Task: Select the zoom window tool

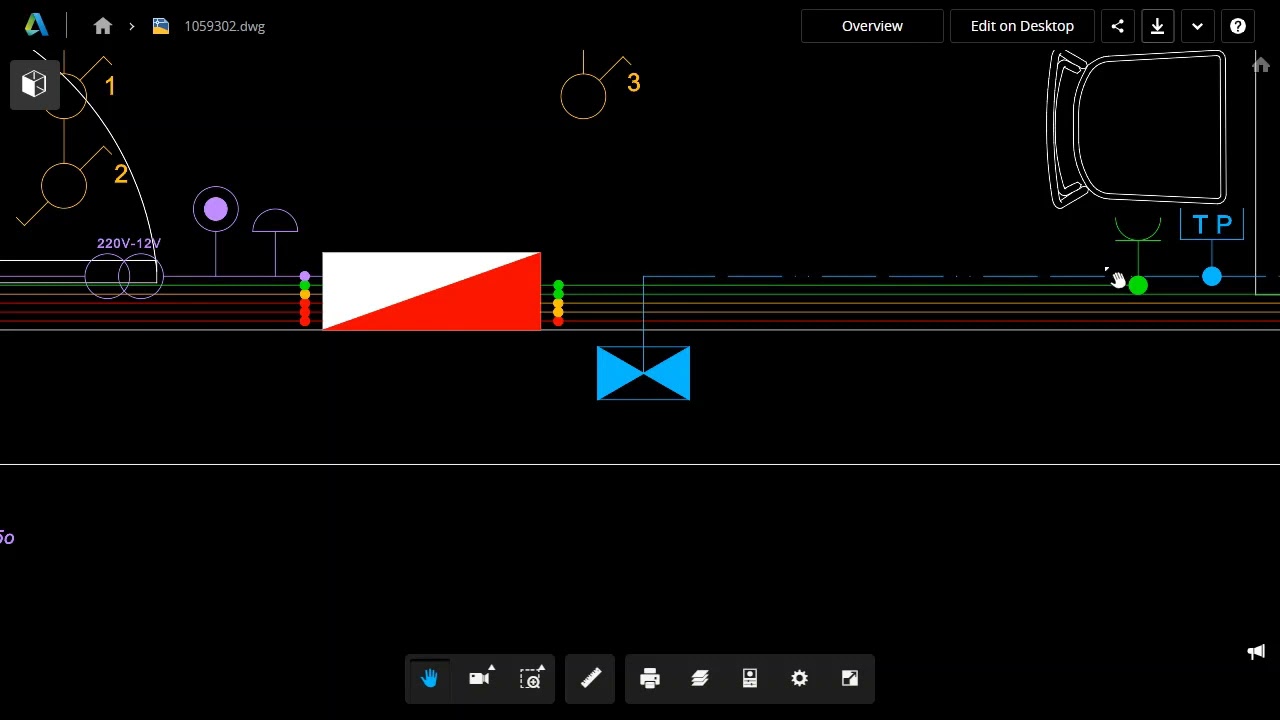Action: (x=531, y=679)
